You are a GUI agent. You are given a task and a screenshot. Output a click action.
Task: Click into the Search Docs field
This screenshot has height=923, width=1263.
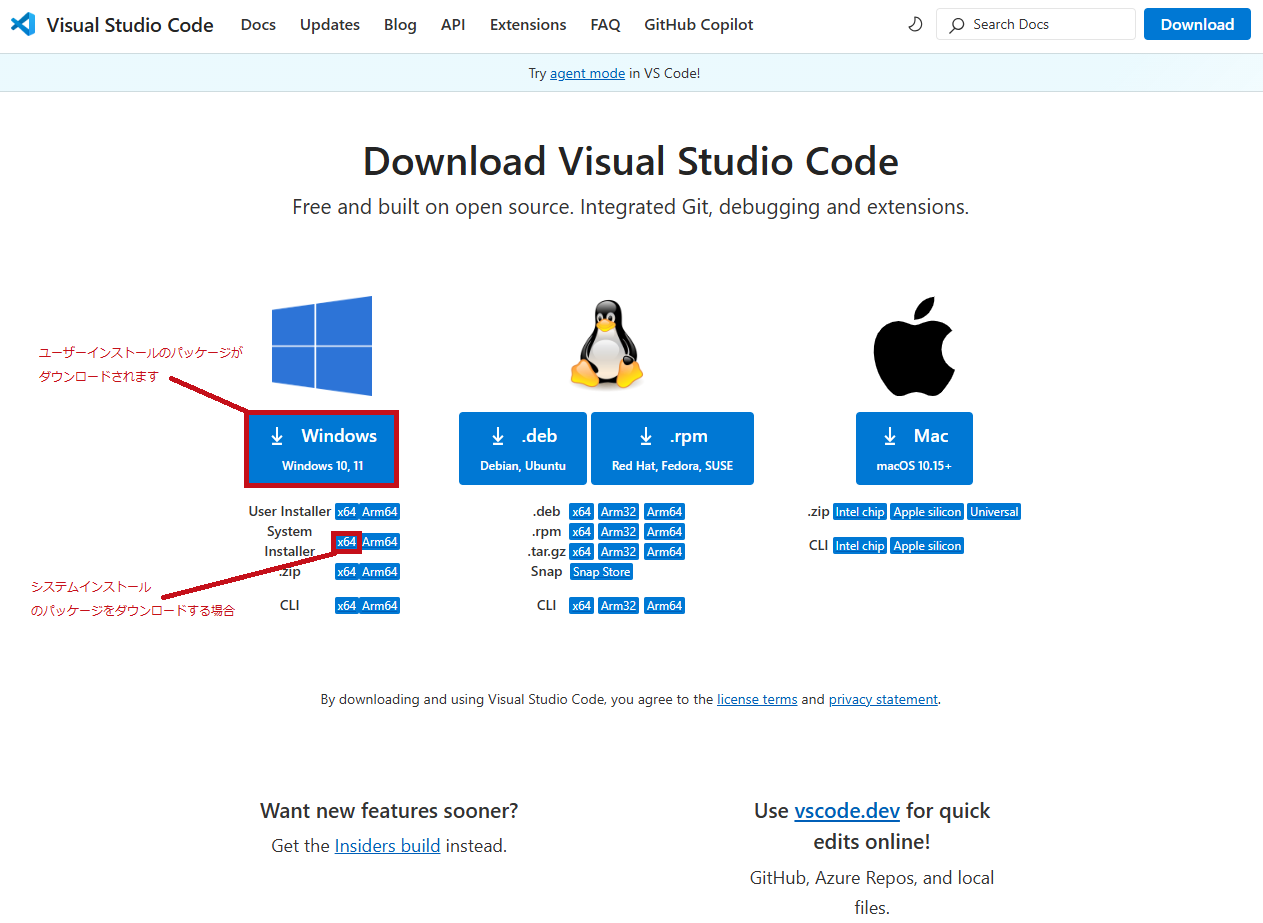(1036, 24)
